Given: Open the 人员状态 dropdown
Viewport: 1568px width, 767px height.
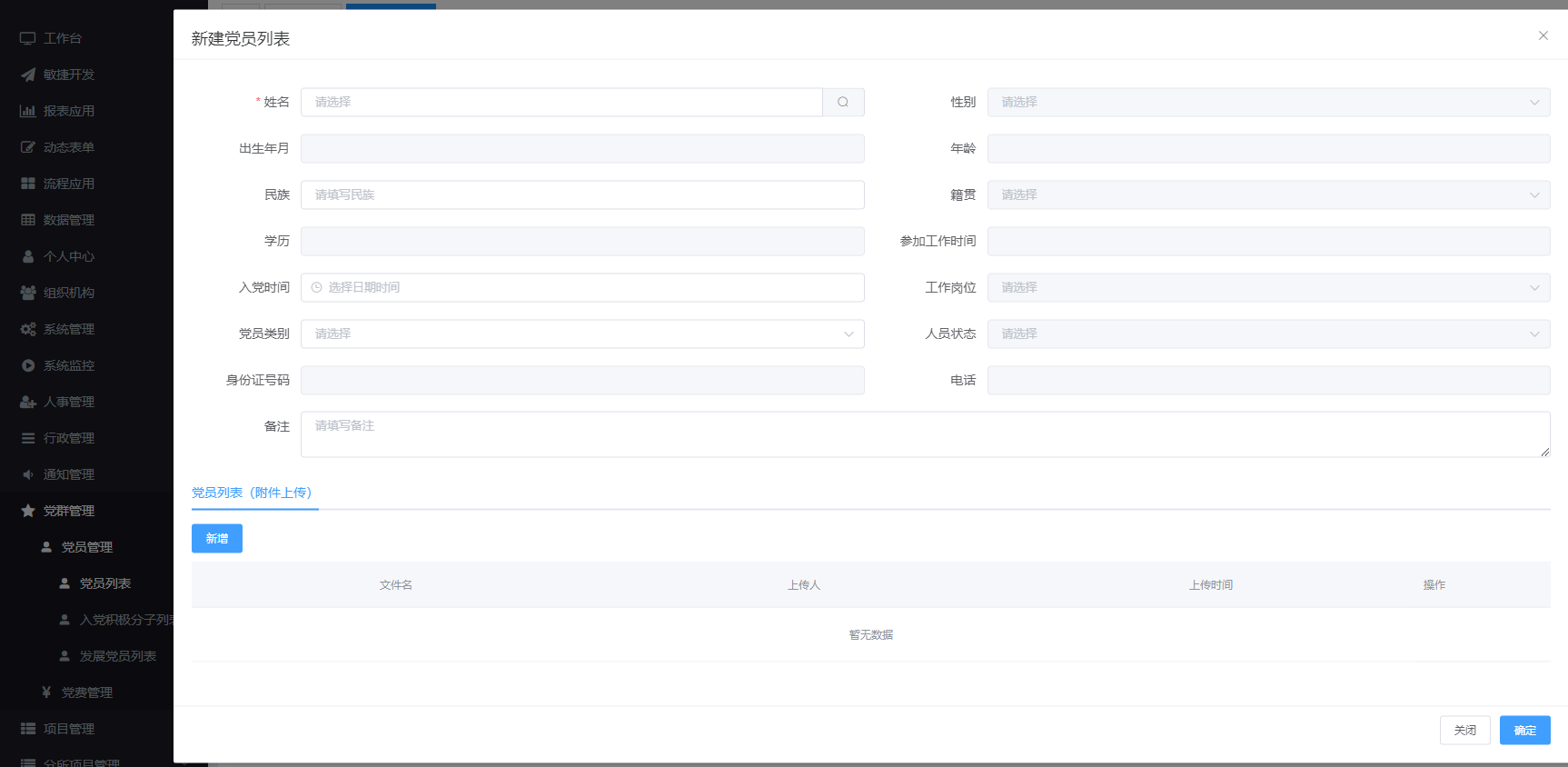Looking at the screenshot, I should 1268,334.
